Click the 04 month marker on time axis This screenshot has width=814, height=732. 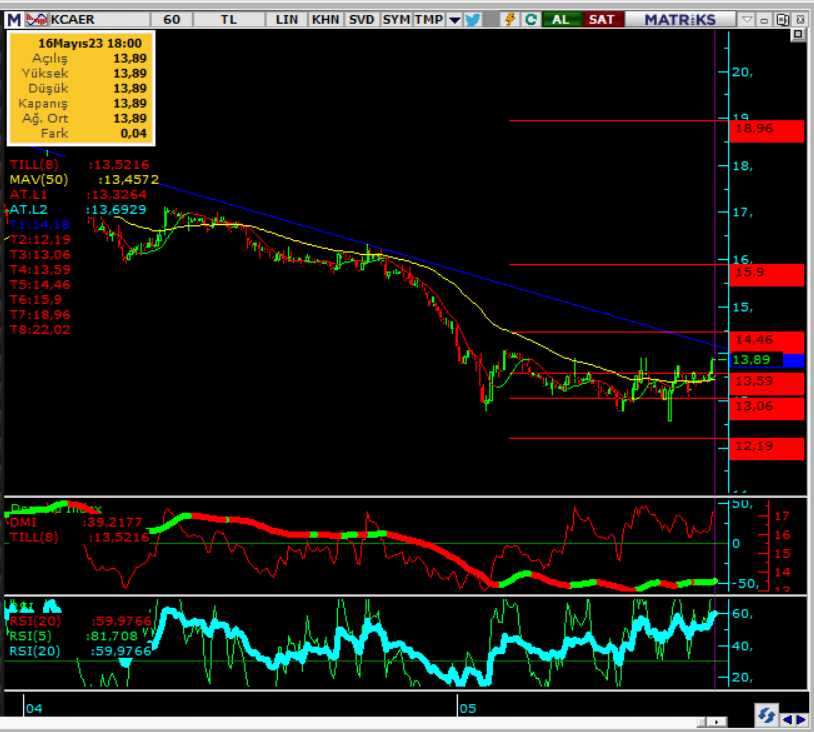pos(34,709)
